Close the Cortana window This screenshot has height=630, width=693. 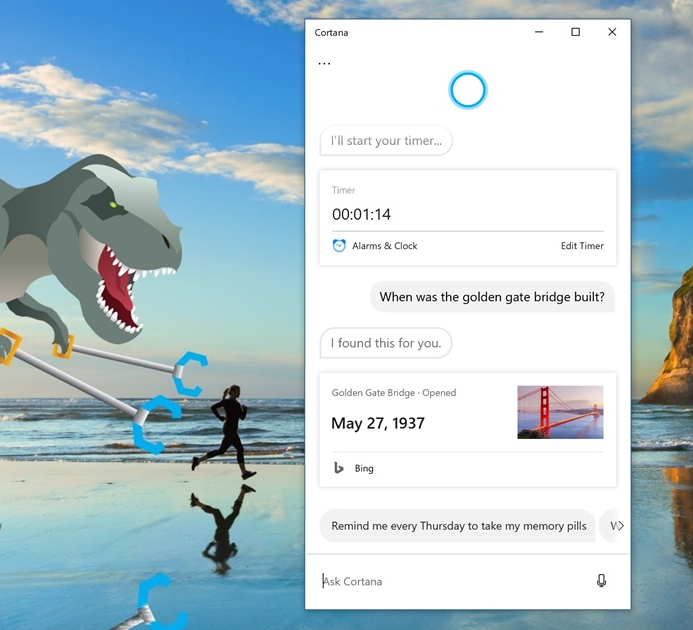[612, 32]
